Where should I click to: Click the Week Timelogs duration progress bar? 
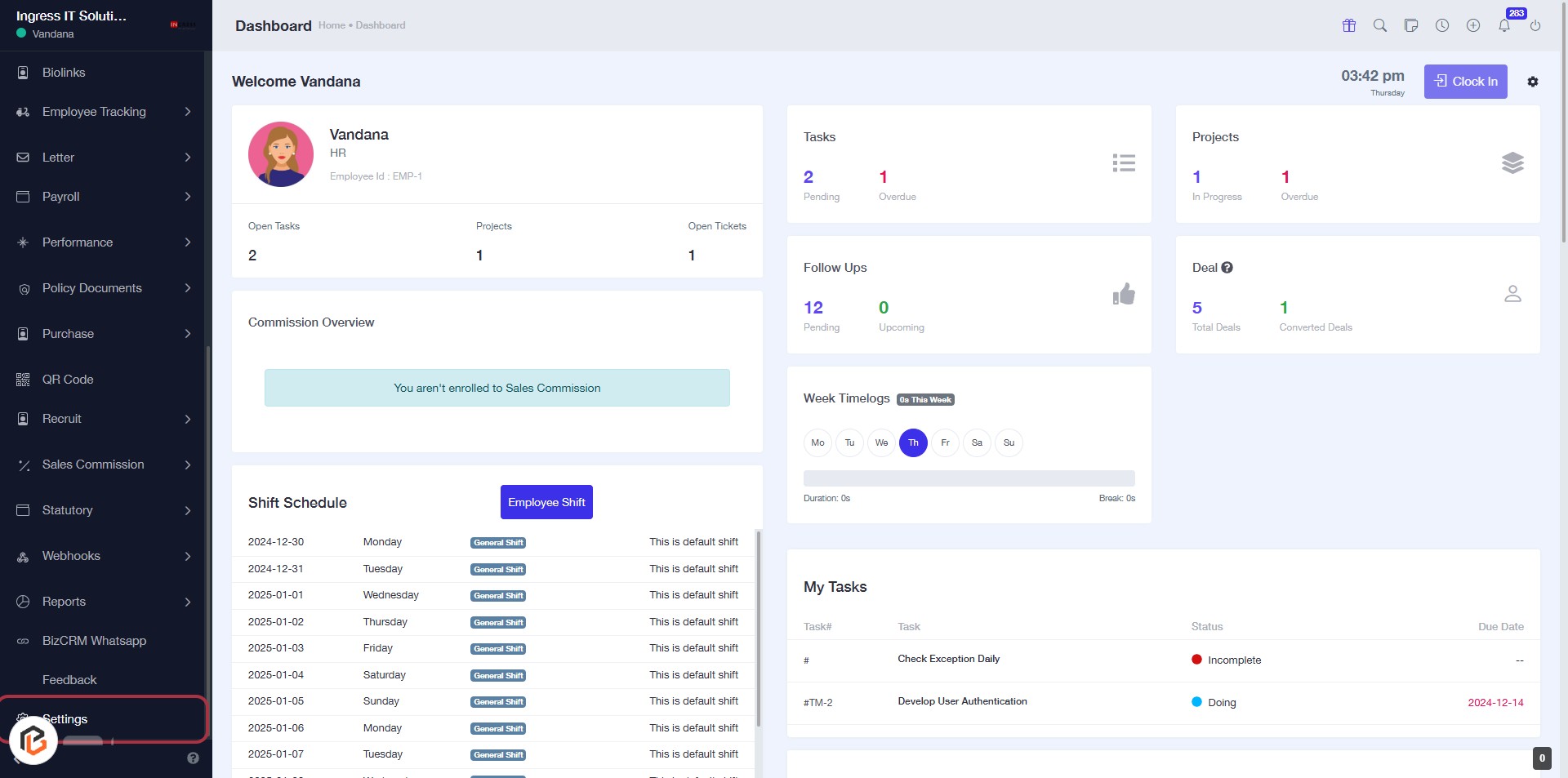[969, 478]
